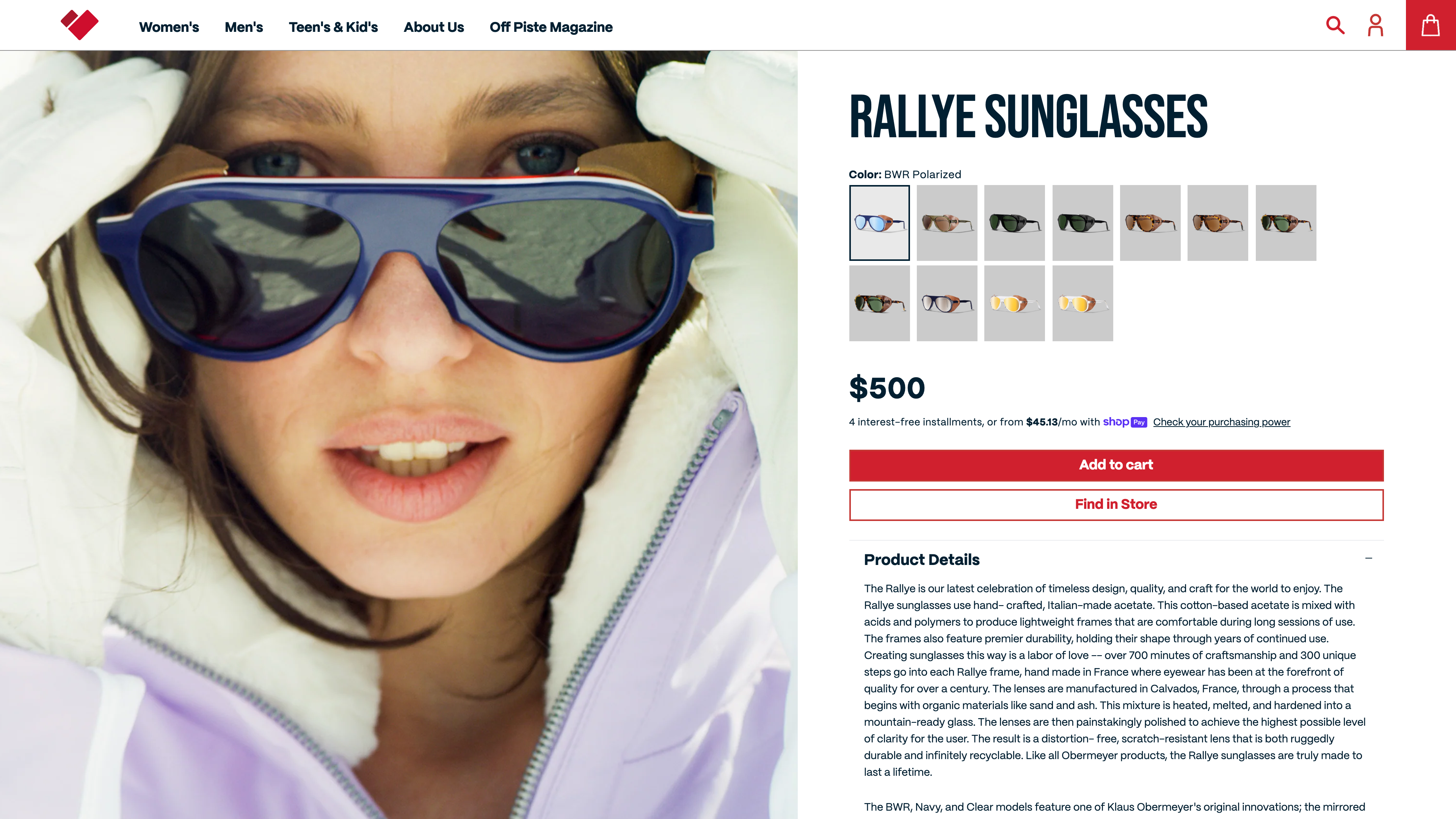This screenshot has height=819, width=1456.
Task: Open the search magnifier icon
Action: pos(1335,25)
